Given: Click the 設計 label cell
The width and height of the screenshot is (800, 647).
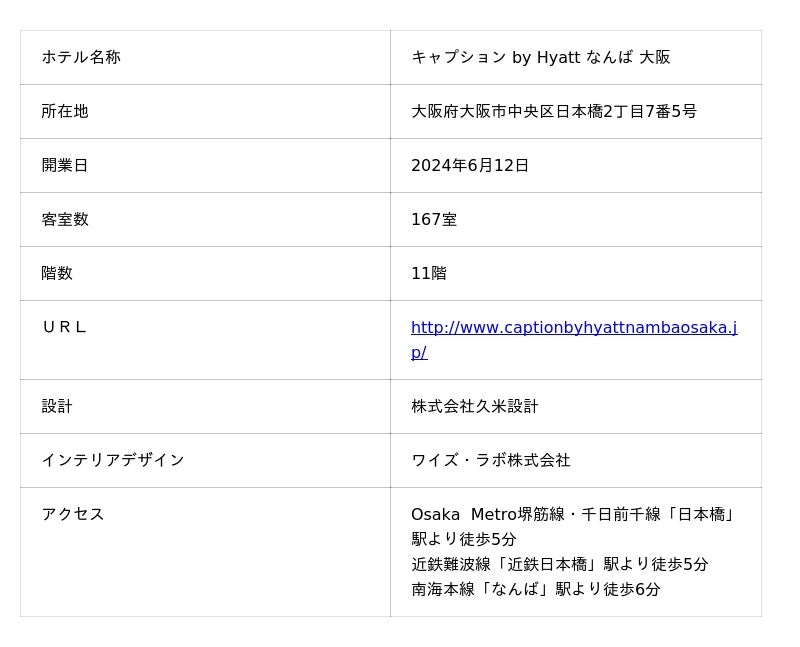Looking at the screenshot, I should pyautogui.click(x=57, y=406).
